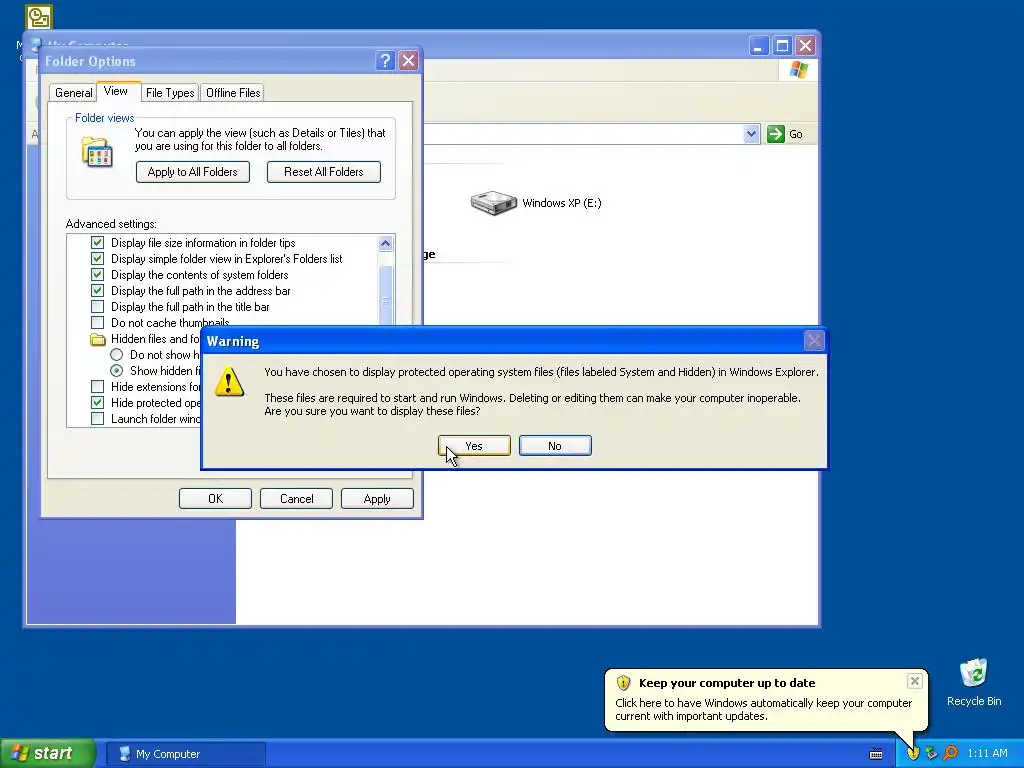Image resolution: width=1024 pixels, height=768 pixels.
Task: Open the Offline Files tab
Action: tap(233, 93)
